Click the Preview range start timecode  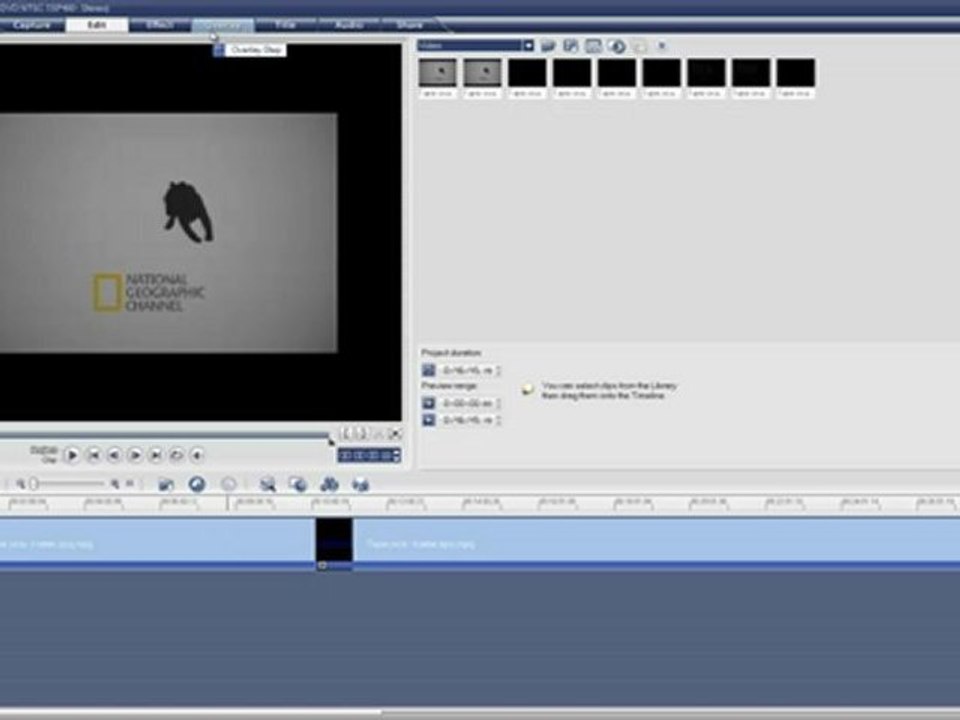point(467,403)
